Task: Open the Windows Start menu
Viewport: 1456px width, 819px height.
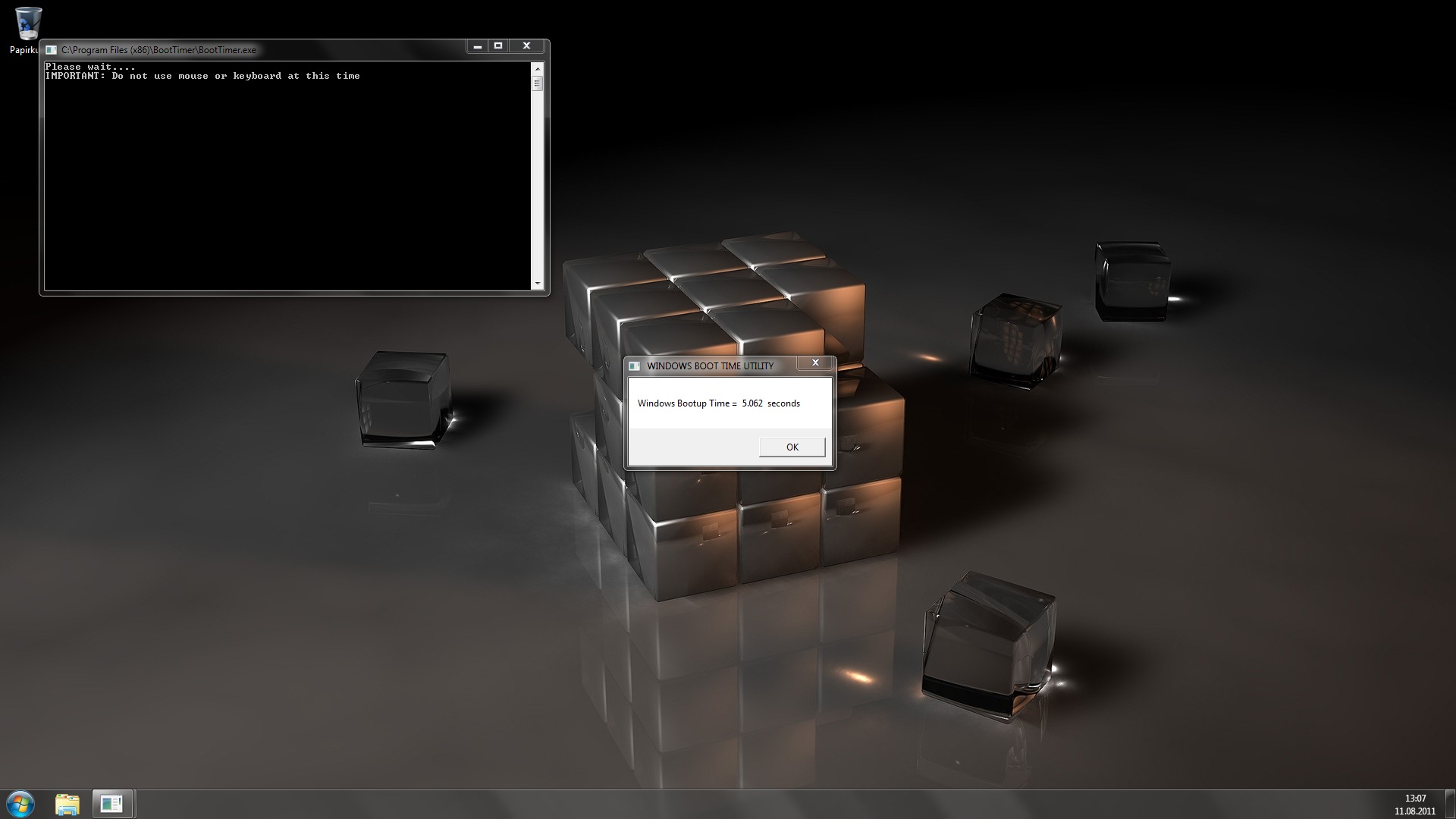Action: [20, 804]
